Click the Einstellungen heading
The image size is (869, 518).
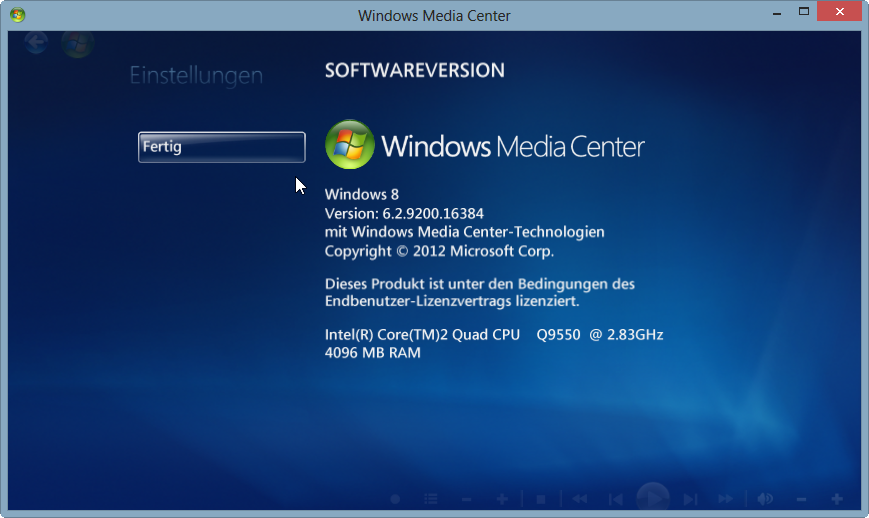[x=196, y=76]
